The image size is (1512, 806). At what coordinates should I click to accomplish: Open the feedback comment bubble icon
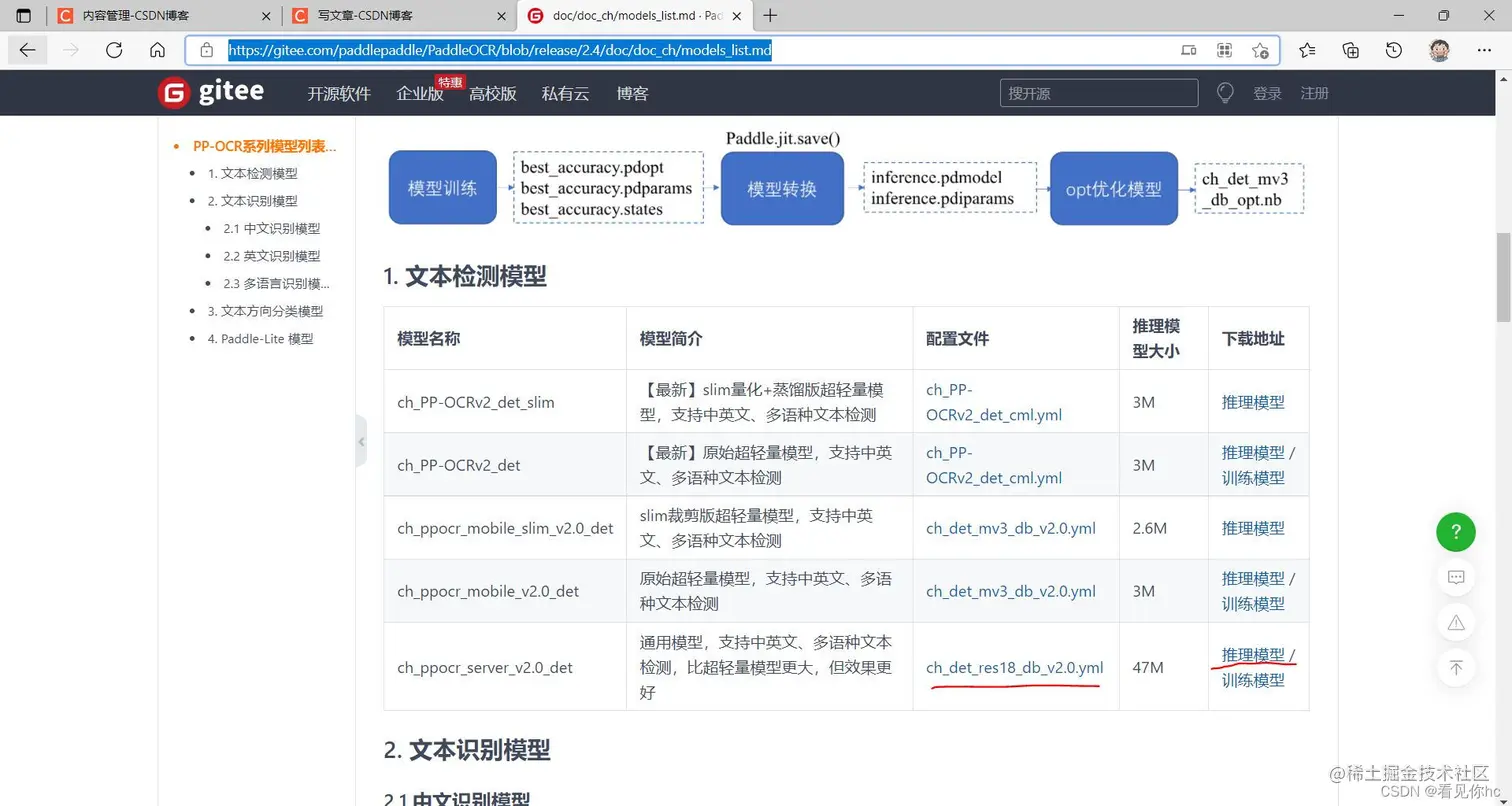click(x=1456, y=577)
